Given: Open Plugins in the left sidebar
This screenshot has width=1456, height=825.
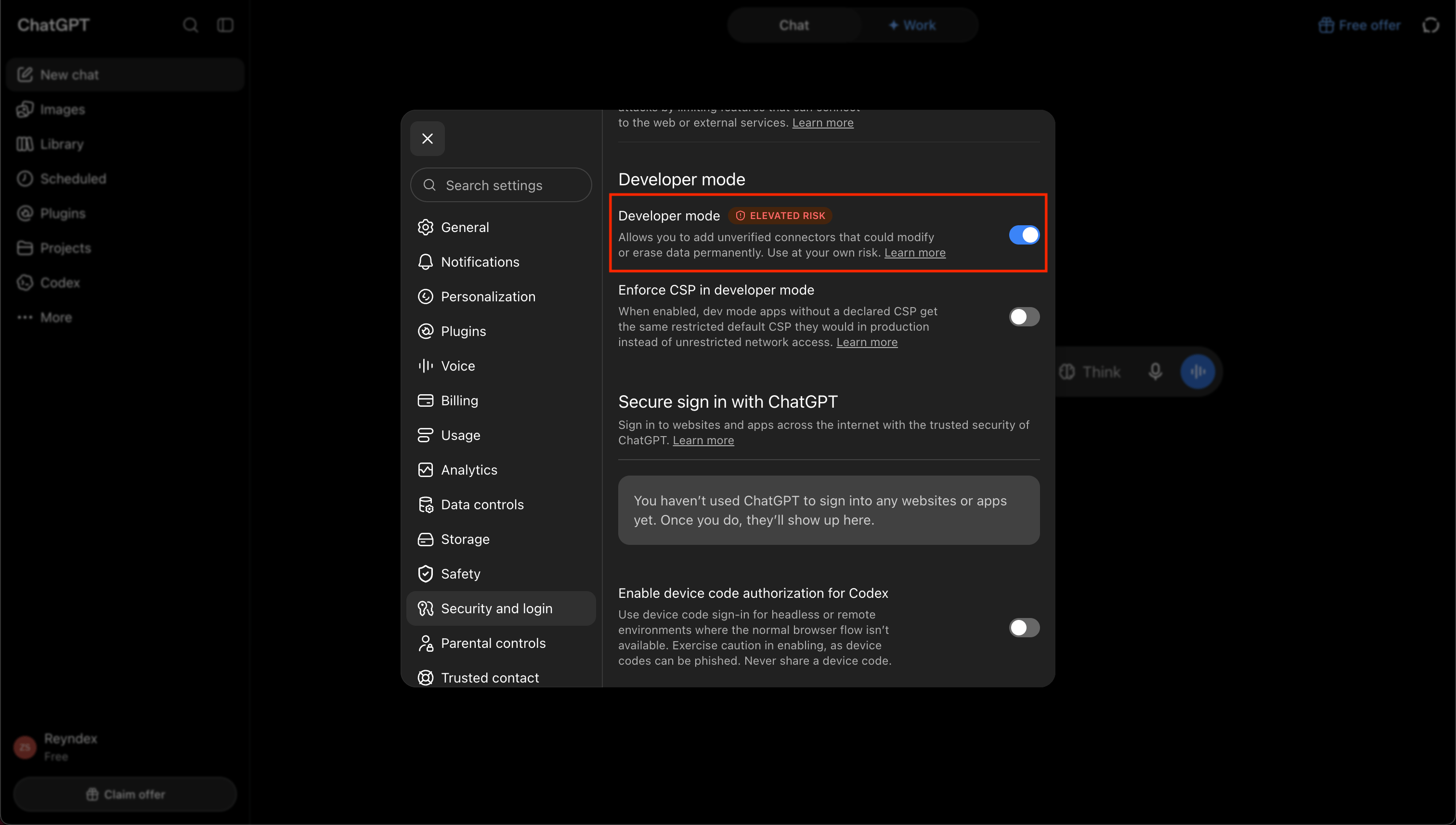Looking at the screenshot, I should (x=125, y=213).
